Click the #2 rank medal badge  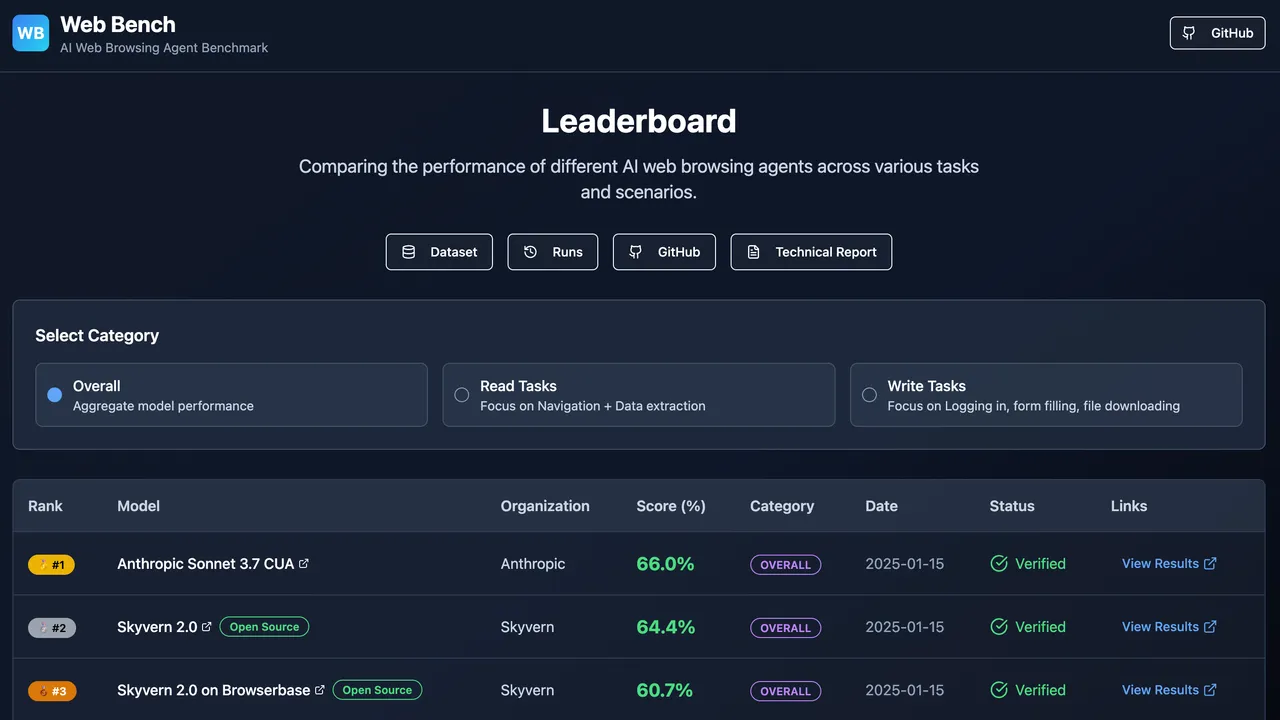click(x=52, y=628)
